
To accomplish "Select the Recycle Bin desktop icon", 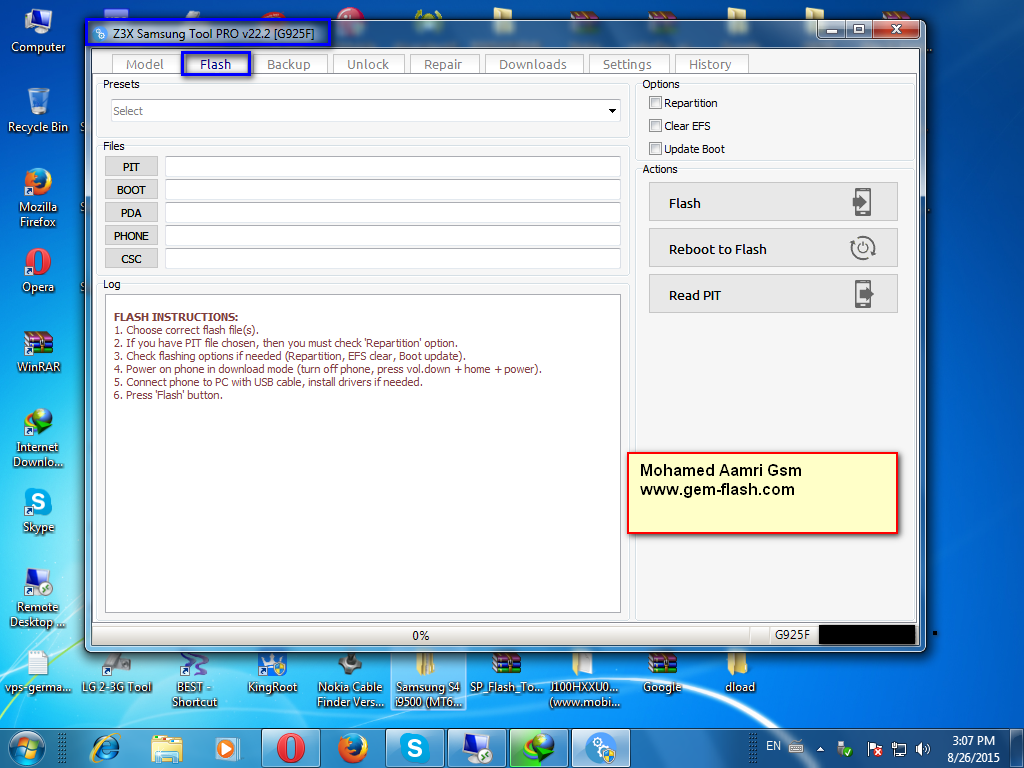I will click(x=38, y=111).
